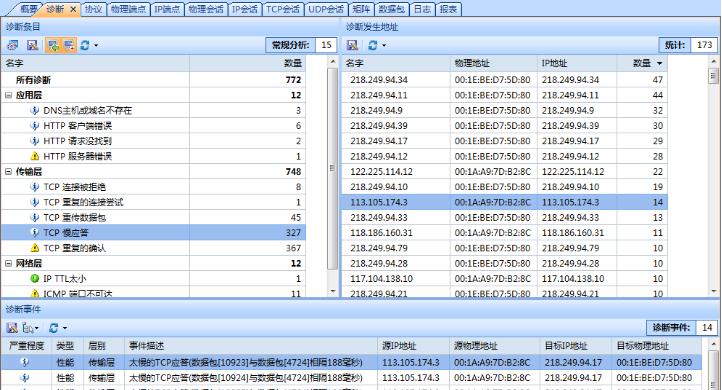The height and width of the screenshot is (390, 722).
Task: Click the IP地址 column header in address list
Action: pyautogui.click(x=577, y=63)
